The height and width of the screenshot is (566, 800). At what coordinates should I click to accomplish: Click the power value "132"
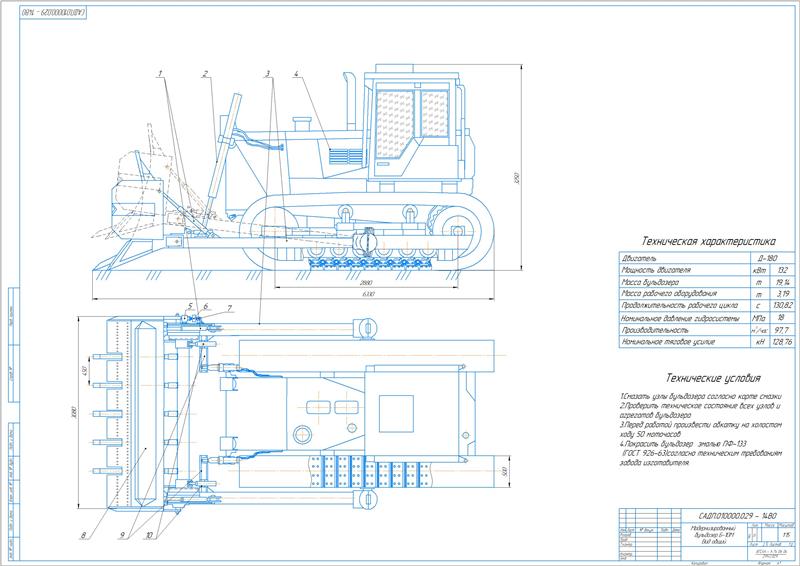tap(782, 270)
